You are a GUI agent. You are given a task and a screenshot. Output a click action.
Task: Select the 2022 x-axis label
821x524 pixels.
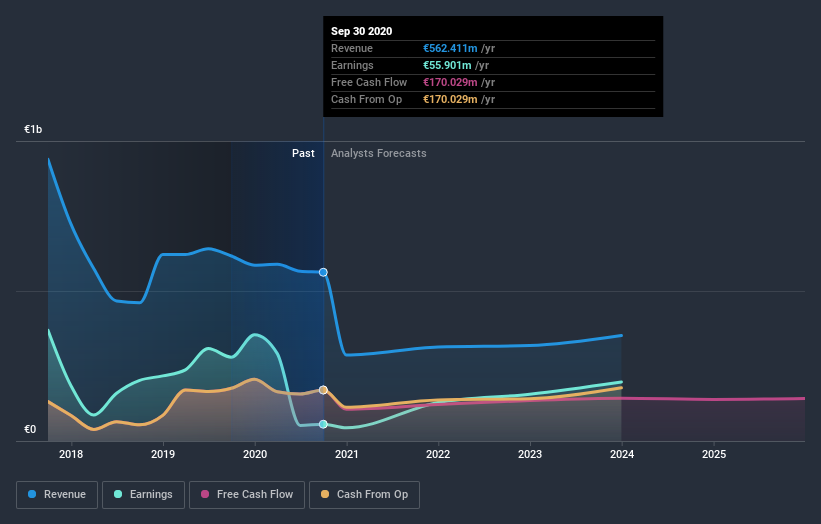(x=438, y=454)
